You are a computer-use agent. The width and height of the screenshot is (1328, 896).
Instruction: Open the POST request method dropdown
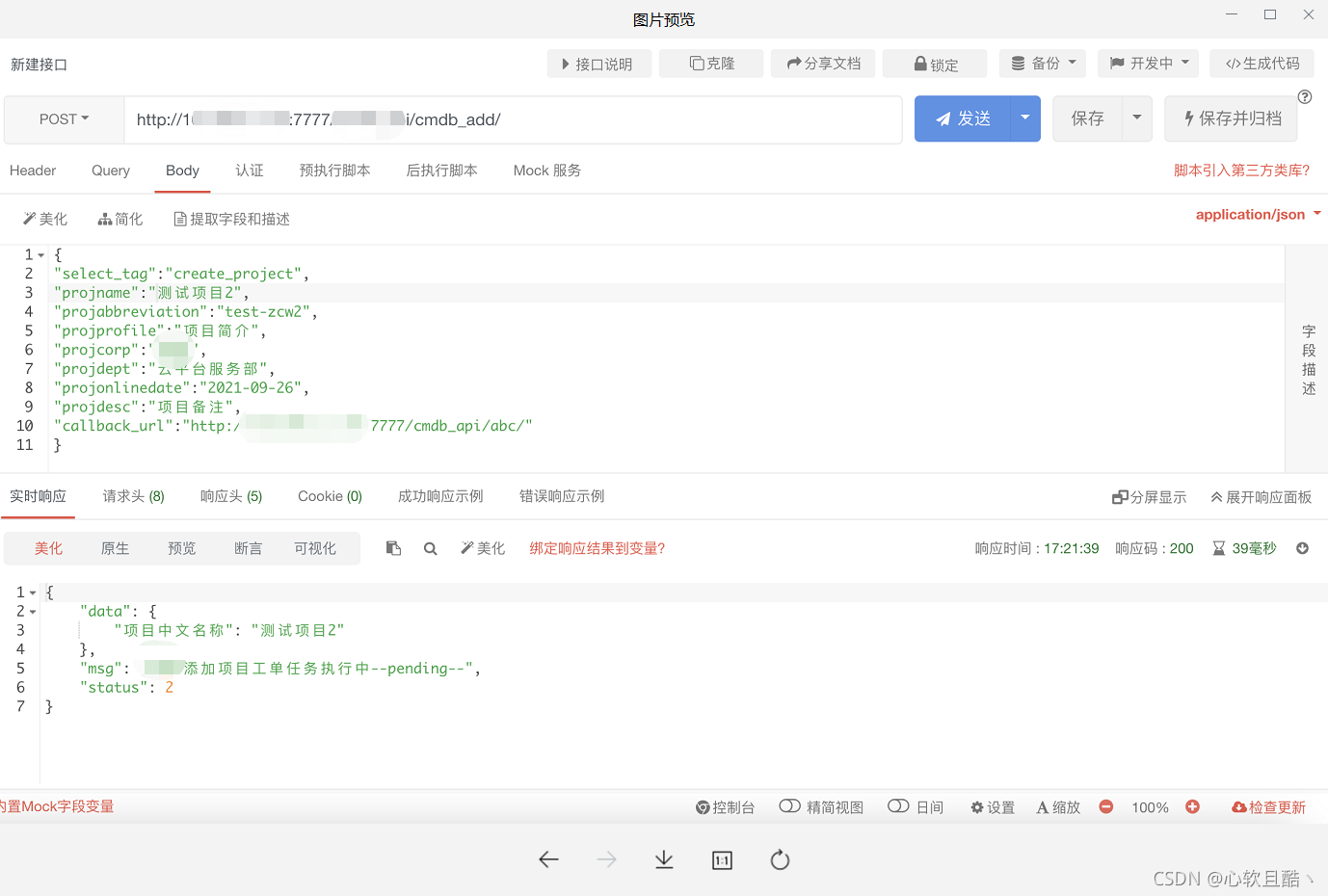point(63,119)
